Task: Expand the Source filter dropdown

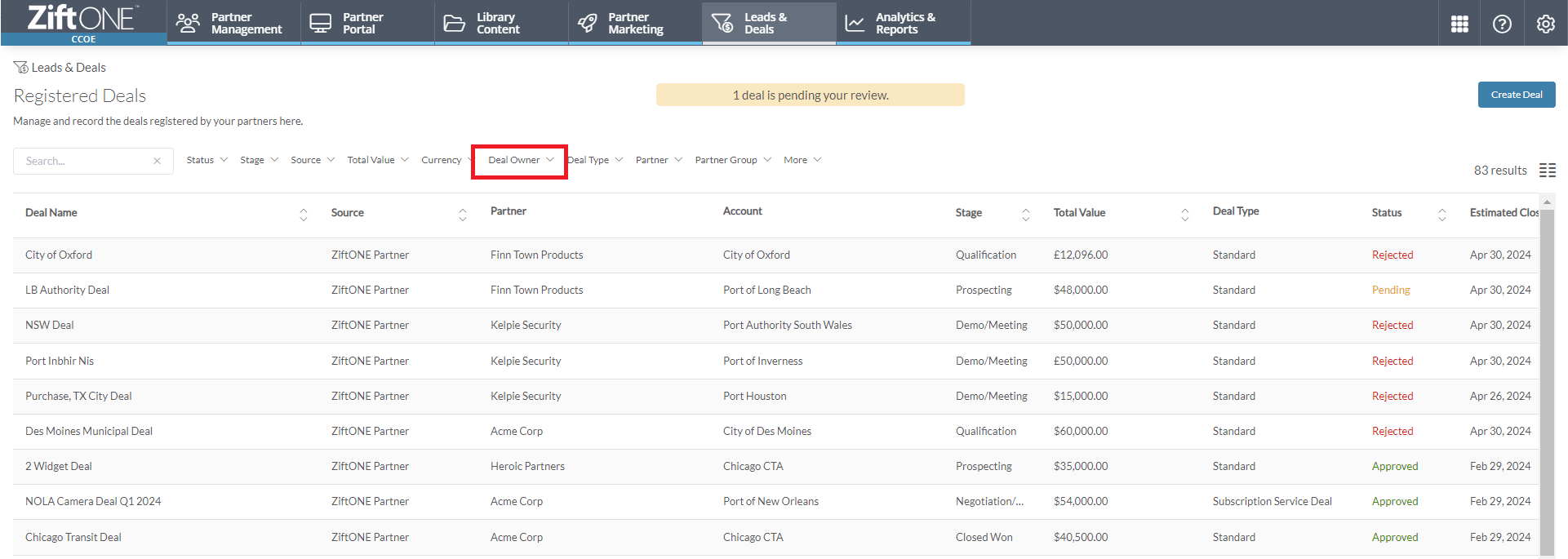Action: click(313, 160)
